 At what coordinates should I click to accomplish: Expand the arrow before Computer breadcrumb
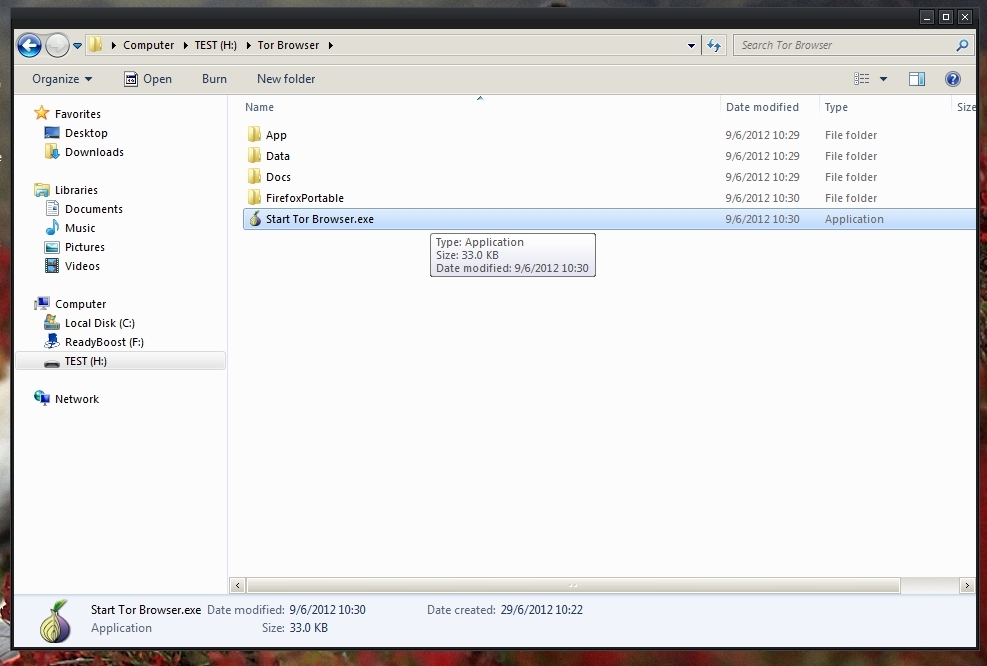pos(113,45)
